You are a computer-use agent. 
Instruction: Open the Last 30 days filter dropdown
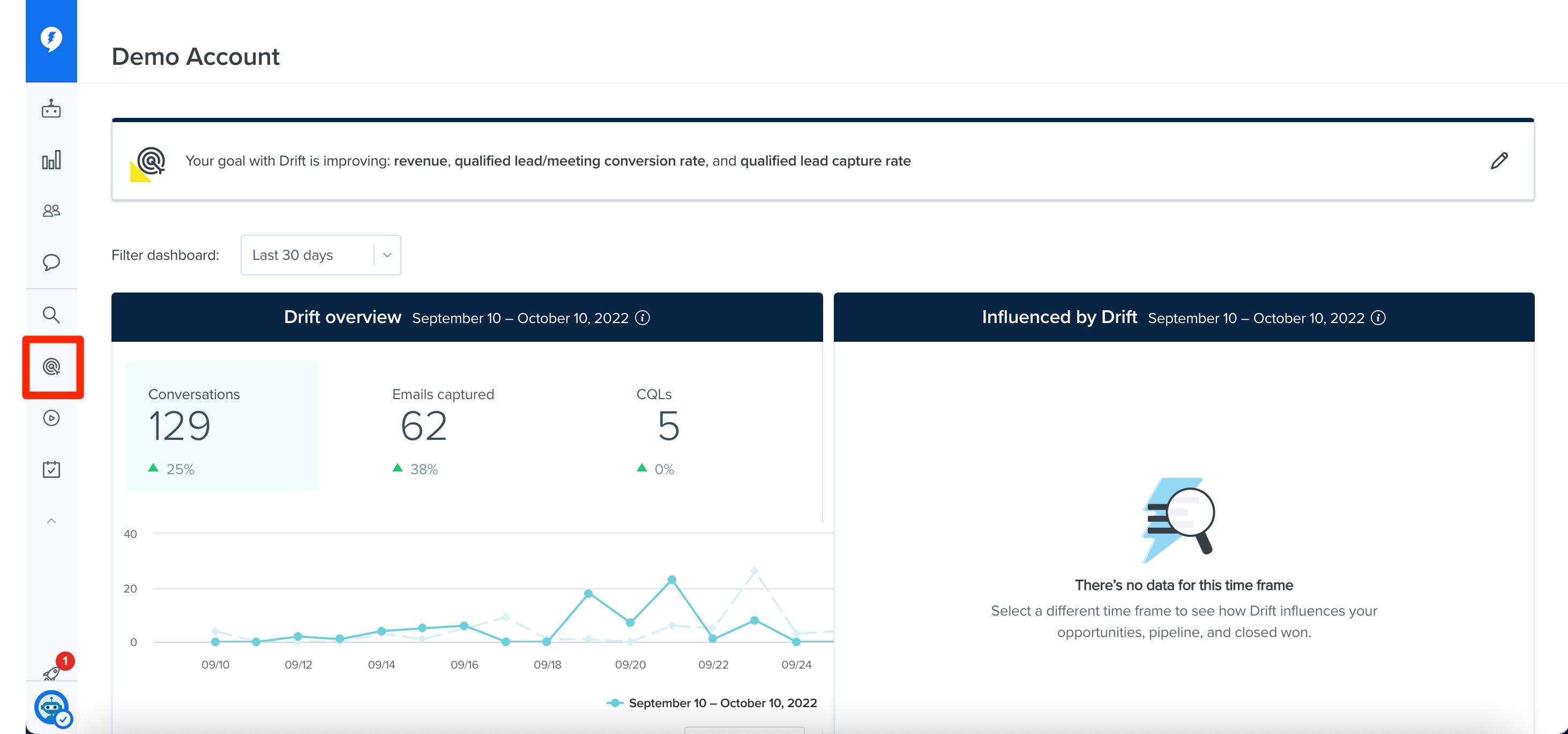click(x=321, y=255)
